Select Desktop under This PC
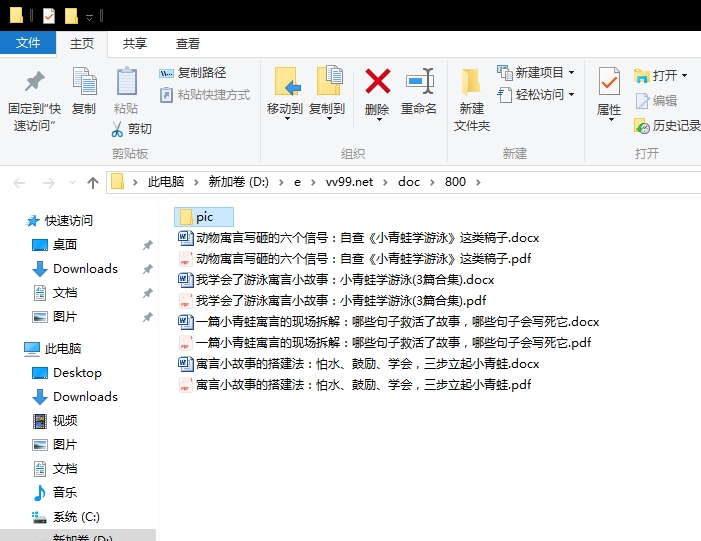 tap(67, 373)
